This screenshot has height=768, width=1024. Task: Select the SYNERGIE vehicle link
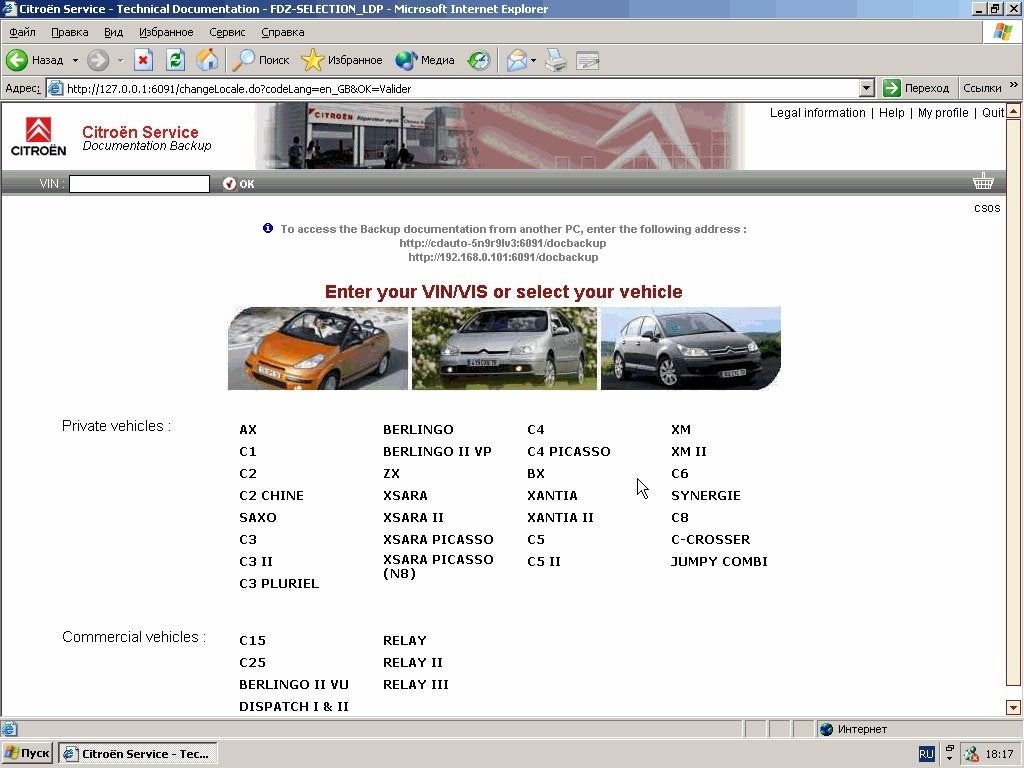click(x=705, y=496)
